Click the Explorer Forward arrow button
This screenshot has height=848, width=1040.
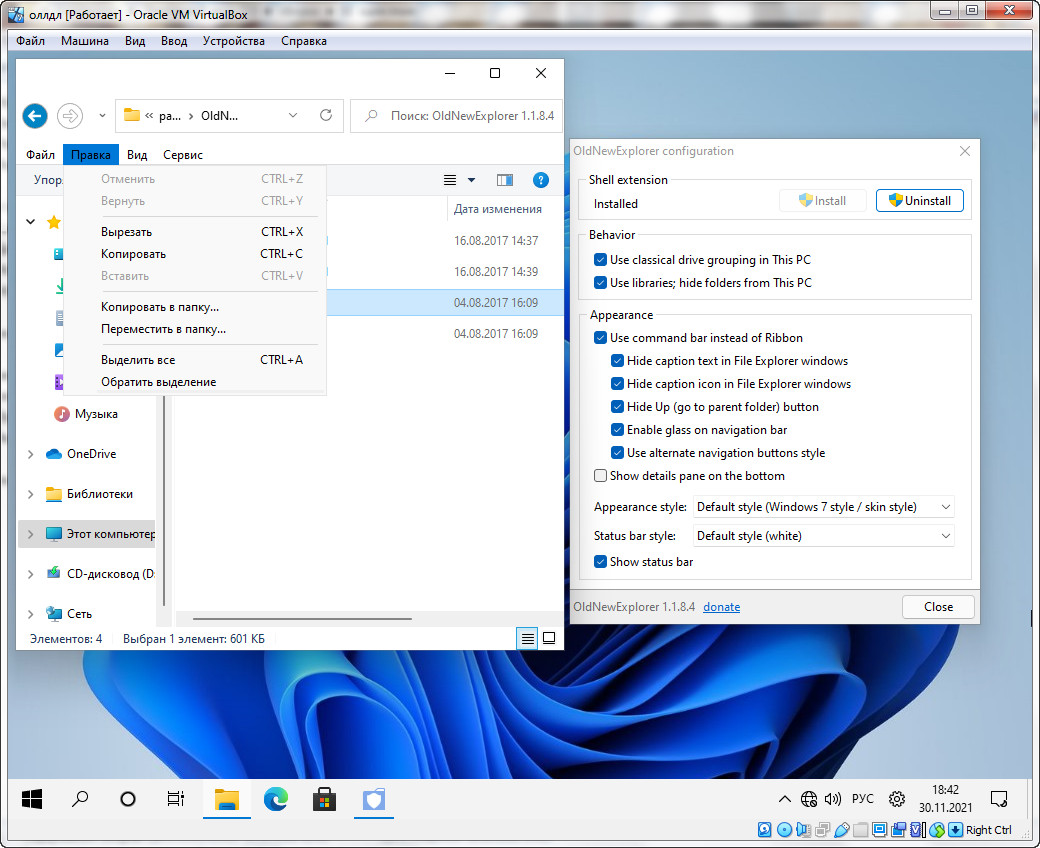point(70,116)
